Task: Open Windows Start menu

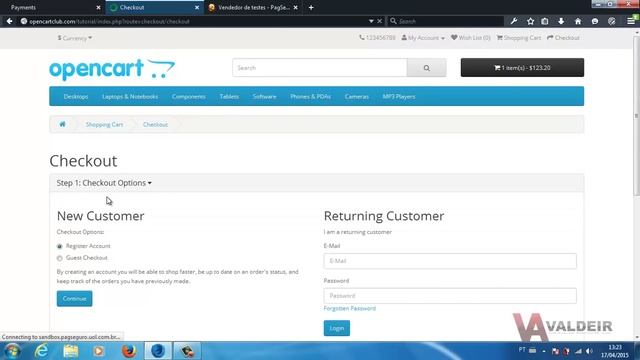Action: coord(12,351)
